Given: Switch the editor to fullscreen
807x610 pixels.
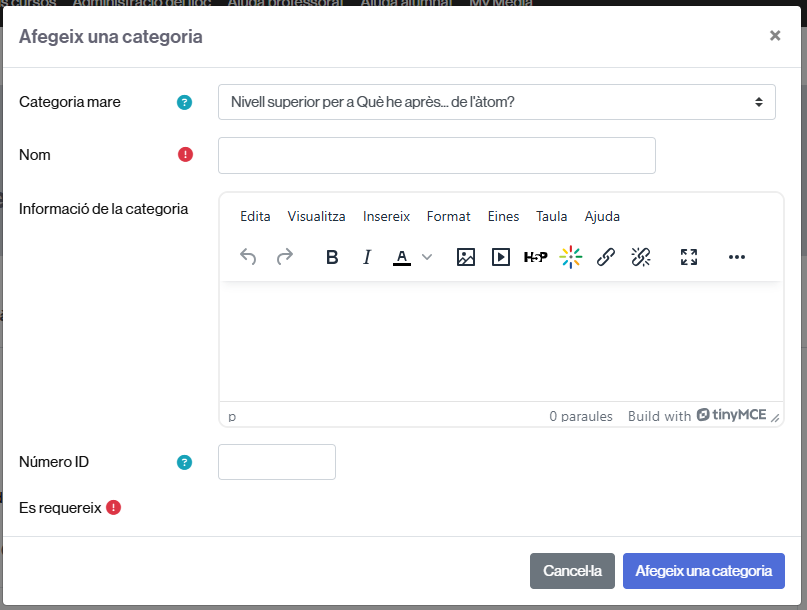Looking at the screenshot, I should pos(689,257).
